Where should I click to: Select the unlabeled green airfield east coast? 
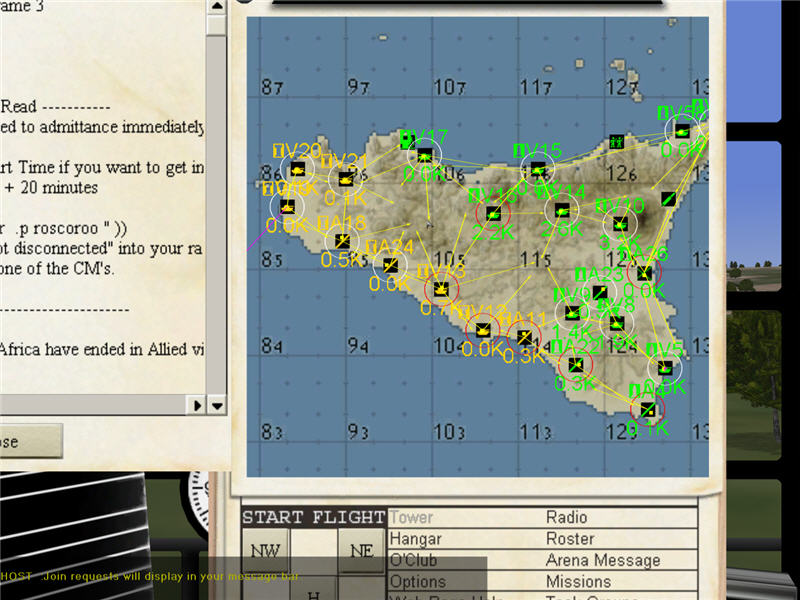click(668, 199)
